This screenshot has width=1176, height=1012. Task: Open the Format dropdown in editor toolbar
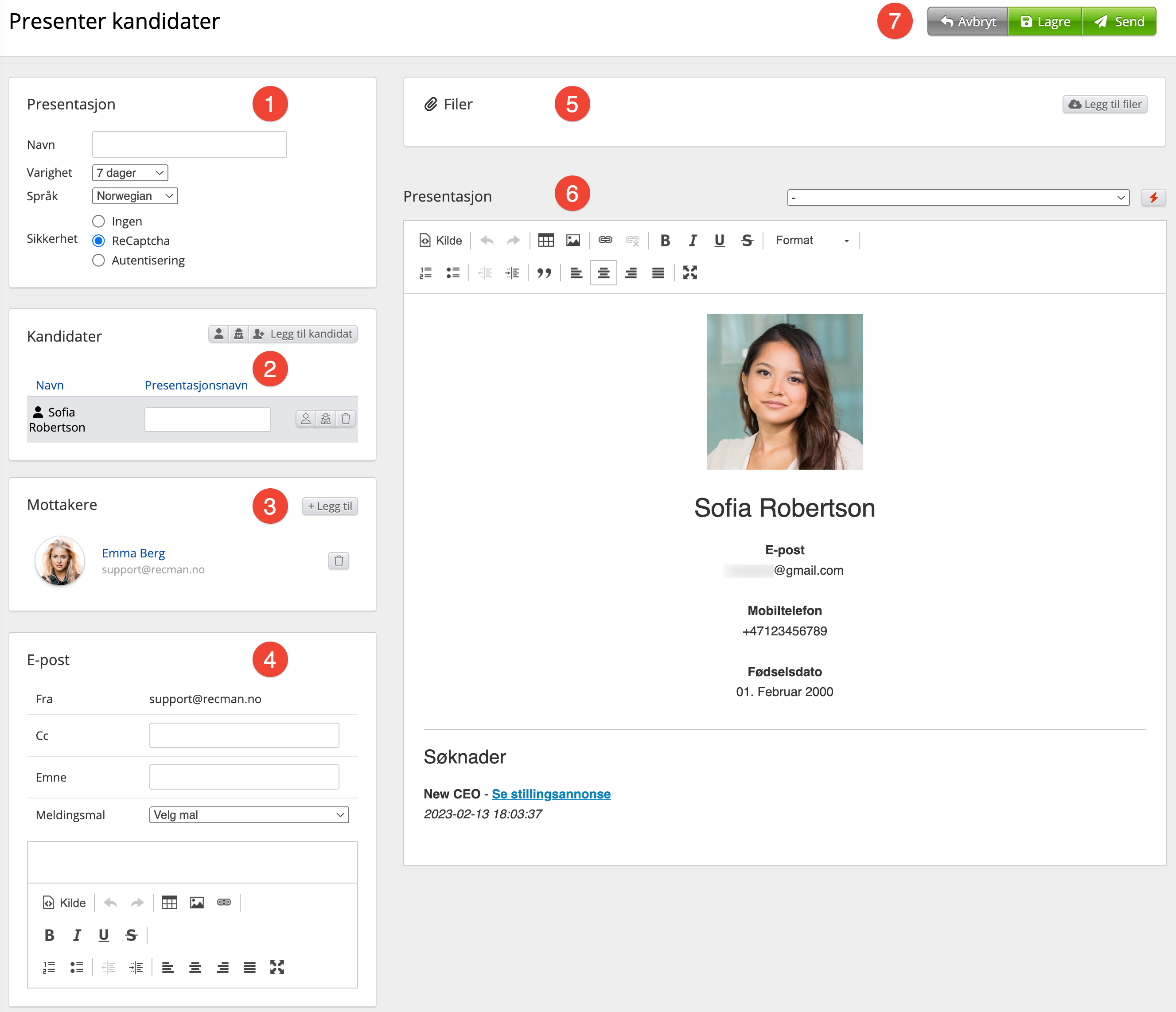[812, 241]
